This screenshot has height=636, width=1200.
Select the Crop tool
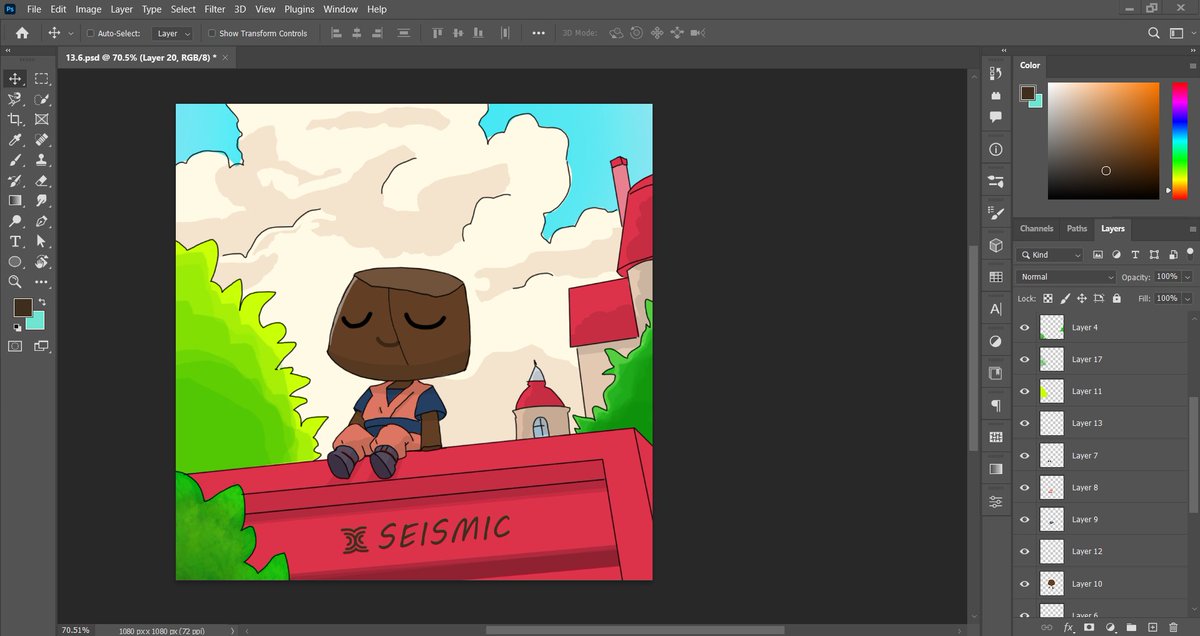click(x=16, y=119)
